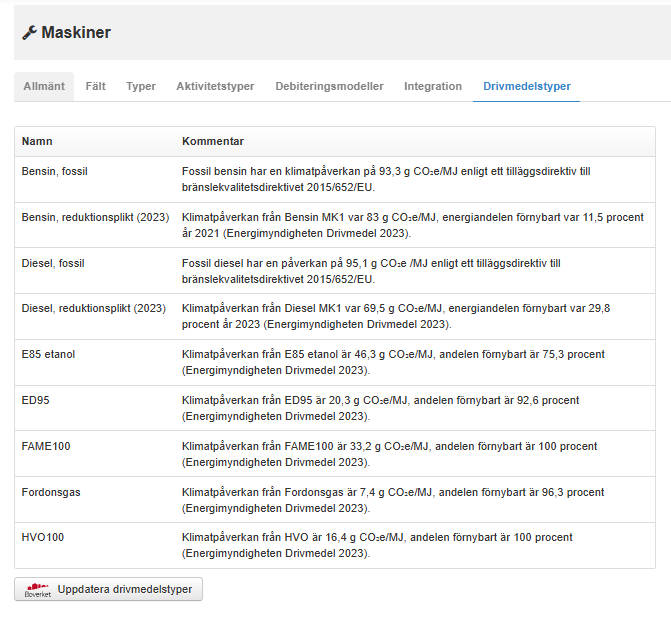This screenshot has height=633, width=671.
Task: Switch to the Integration tab
Action: [433, 86]
